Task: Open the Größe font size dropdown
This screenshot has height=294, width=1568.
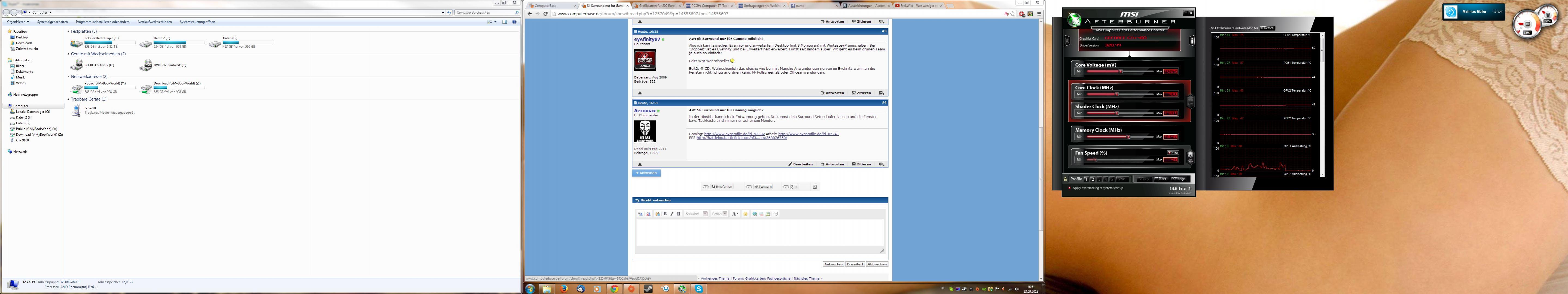Action: [719, 214]
